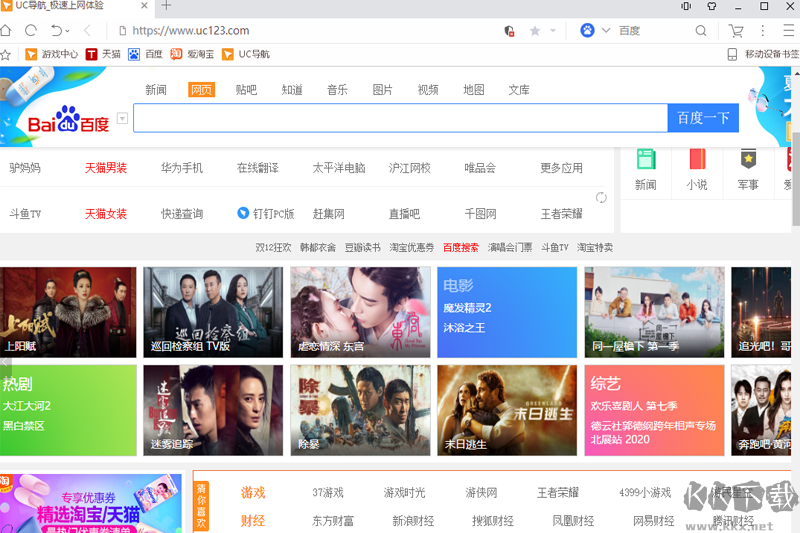Image resolution: width=800 pixels, height=533 pixels.
Task: Click the forward chevron navigation icon
Action: pos(87,31)
